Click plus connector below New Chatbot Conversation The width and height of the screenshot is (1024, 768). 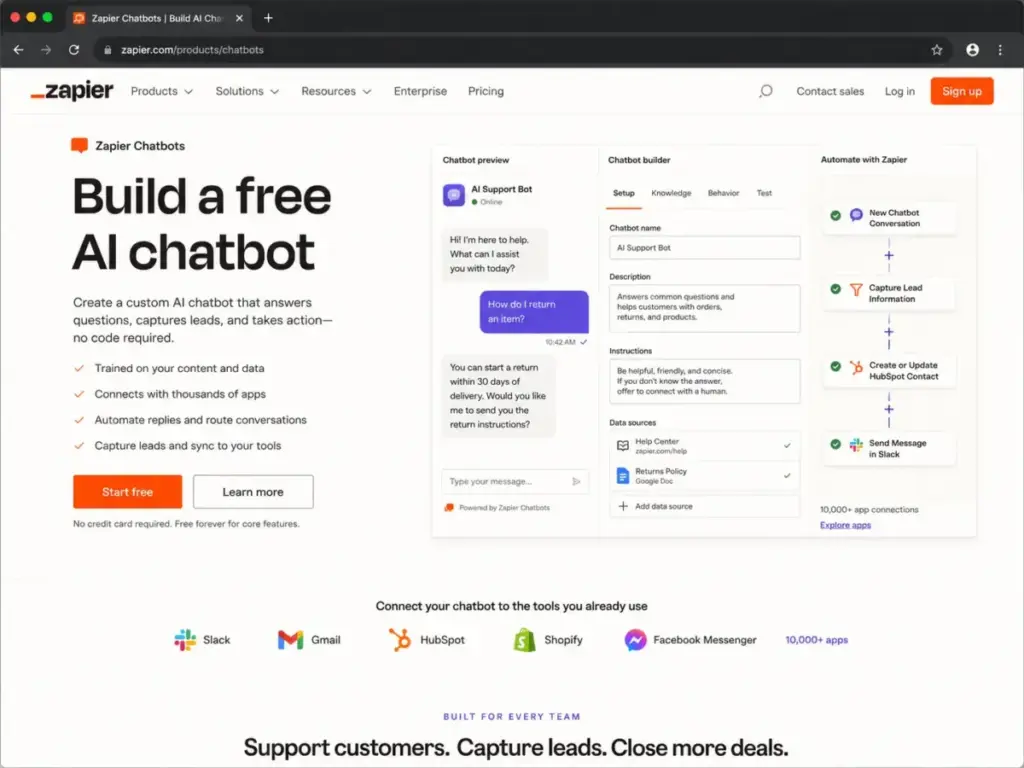pos(889,255)
